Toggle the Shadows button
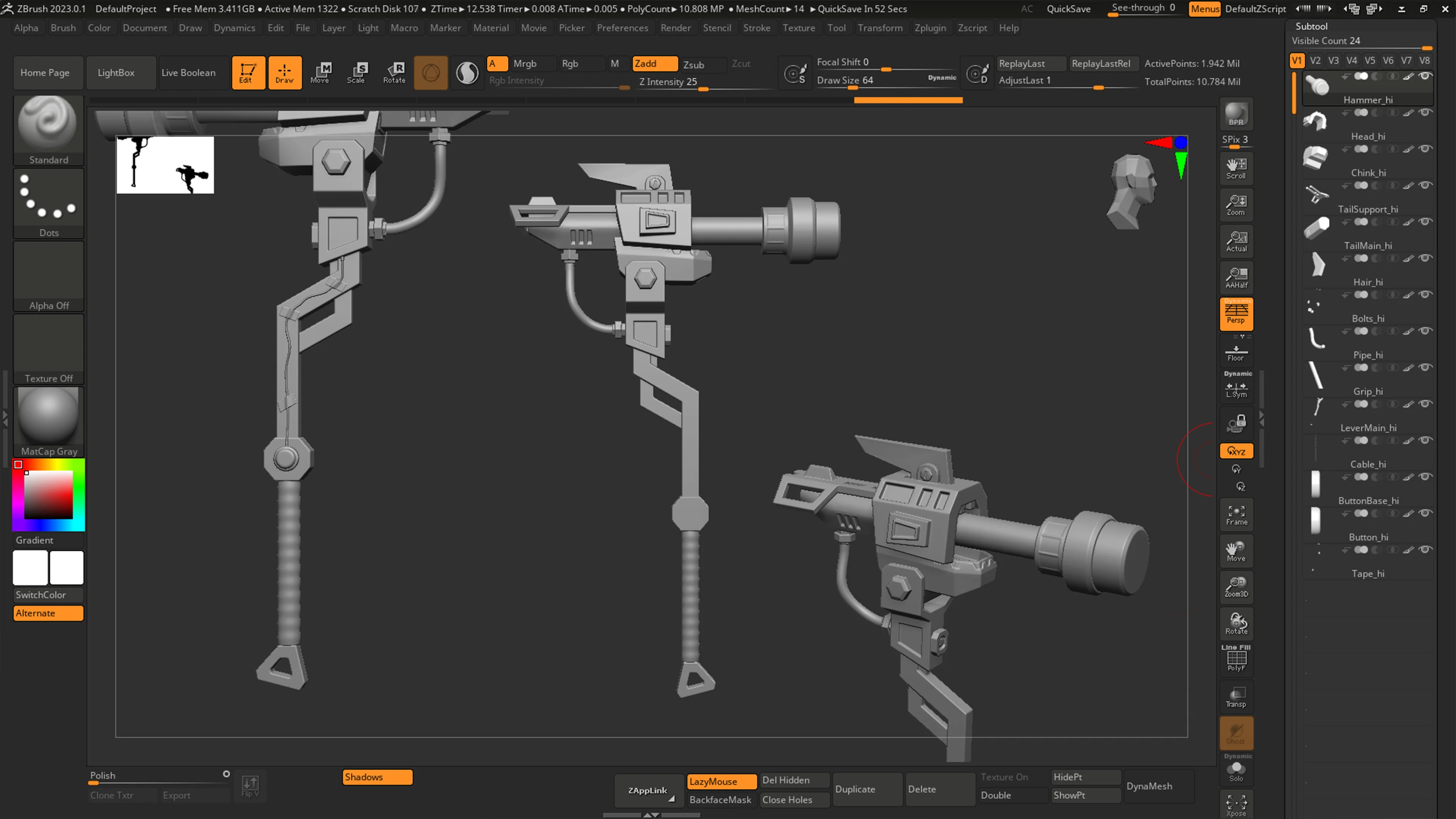 coord(377,777)
